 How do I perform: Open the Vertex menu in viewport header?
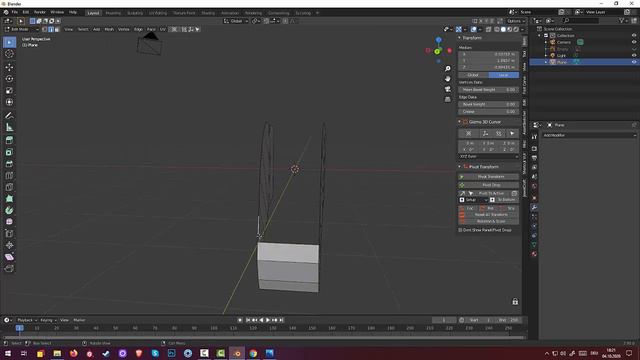[x=123, y=29]
